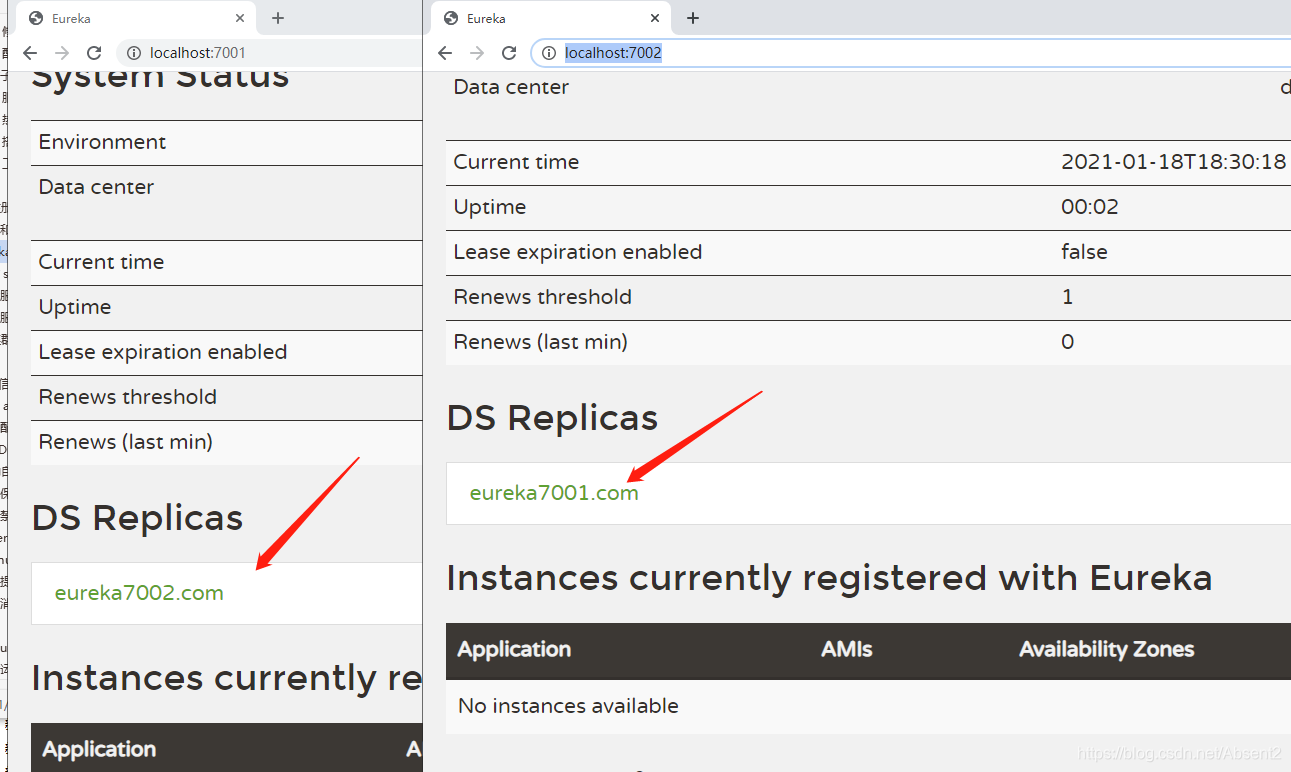Click the Environment row label on port 7001 page
This screenshot has width=1291, height=772.
coord(103,142)
